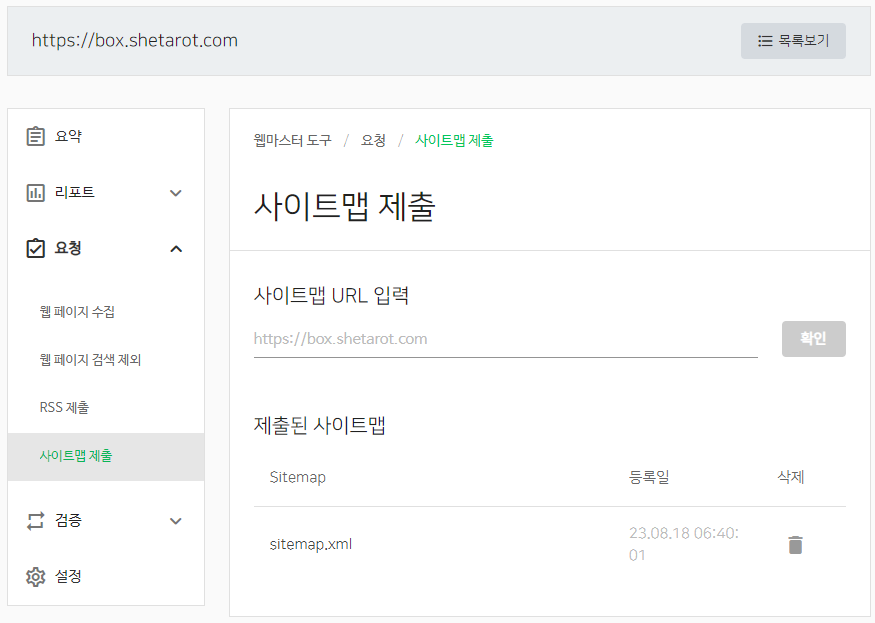Click the 리포트 chart icon
The height and width of the screenshot is (623, 875).
[x=36, y=193]
